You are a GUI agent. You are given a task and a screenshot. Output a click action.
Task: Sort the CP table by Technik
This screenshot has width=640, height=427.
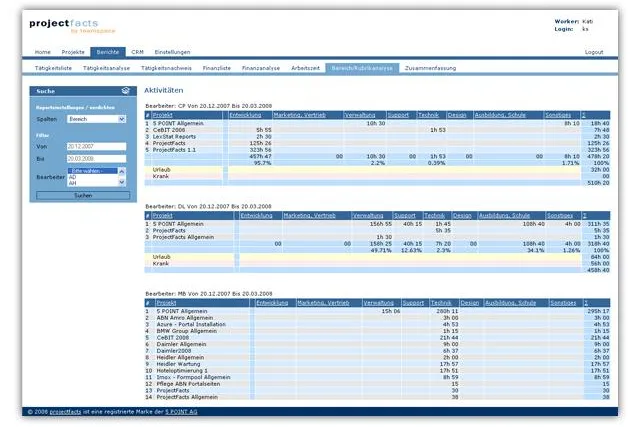point(429,115)
